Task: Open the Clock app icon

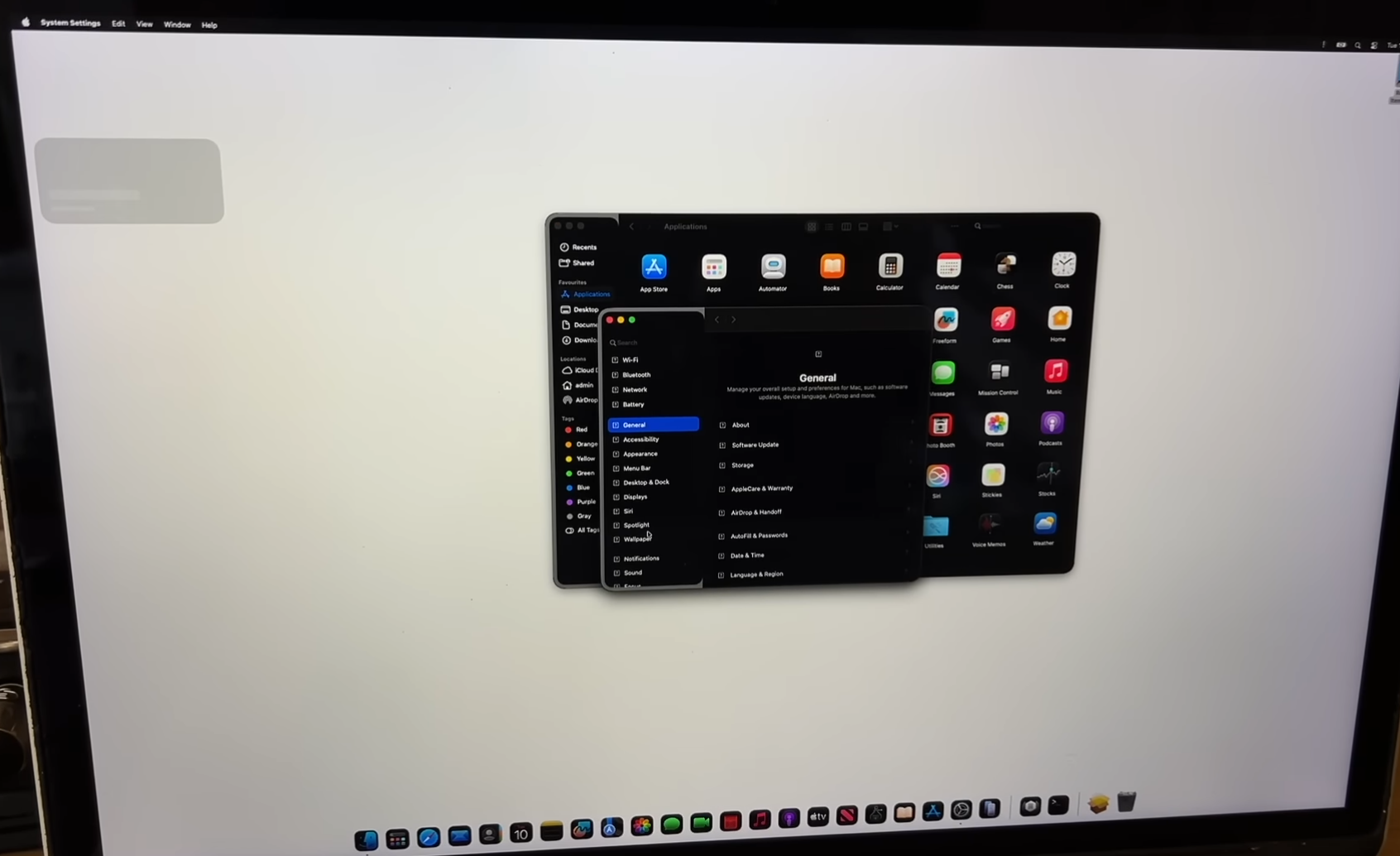Action: pyautogui.click(x=1063, y=264)
